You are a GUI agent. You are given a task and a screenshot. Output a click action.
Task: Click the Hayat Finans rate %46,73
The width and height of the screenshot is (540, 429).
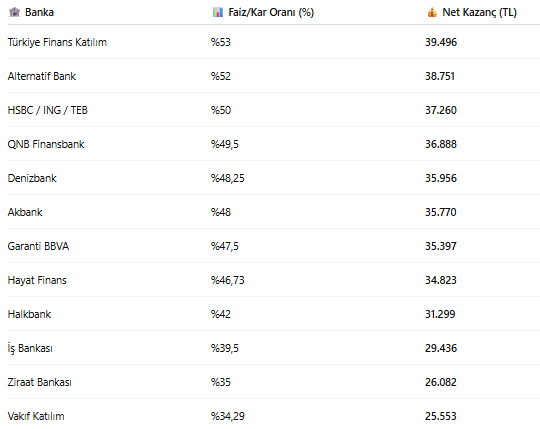coord(228,280)
